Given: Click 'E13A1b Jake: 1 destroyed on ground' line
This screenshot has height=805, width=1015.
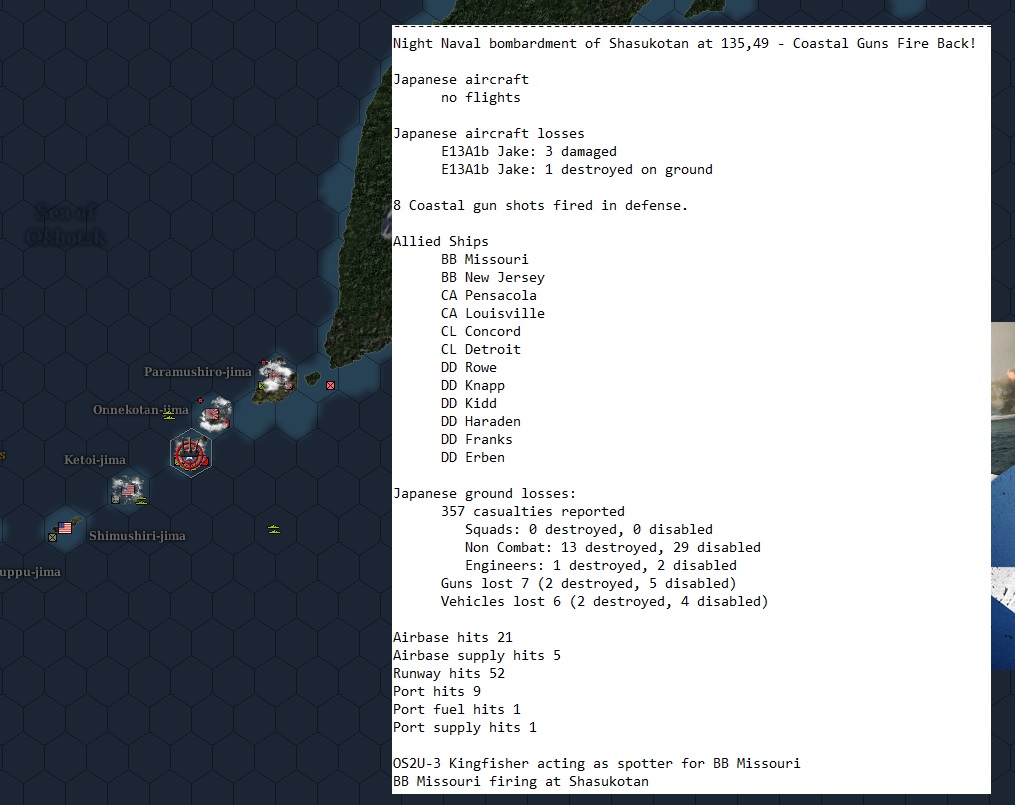Looking at the screenshot, I should tap(577, 170).
